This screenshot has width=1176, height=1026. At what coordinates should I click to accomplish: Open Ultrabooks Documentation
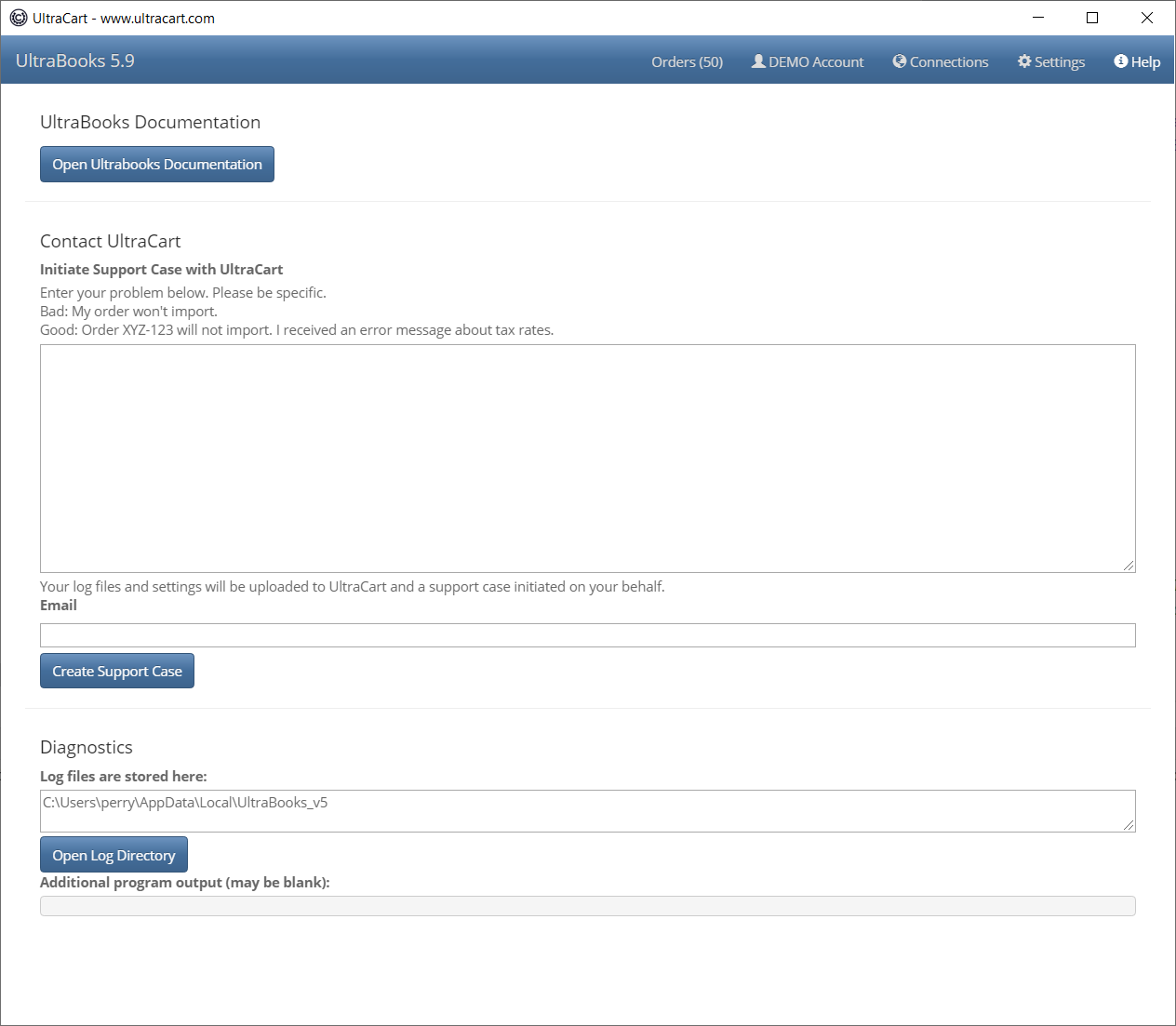coord(157,164)
